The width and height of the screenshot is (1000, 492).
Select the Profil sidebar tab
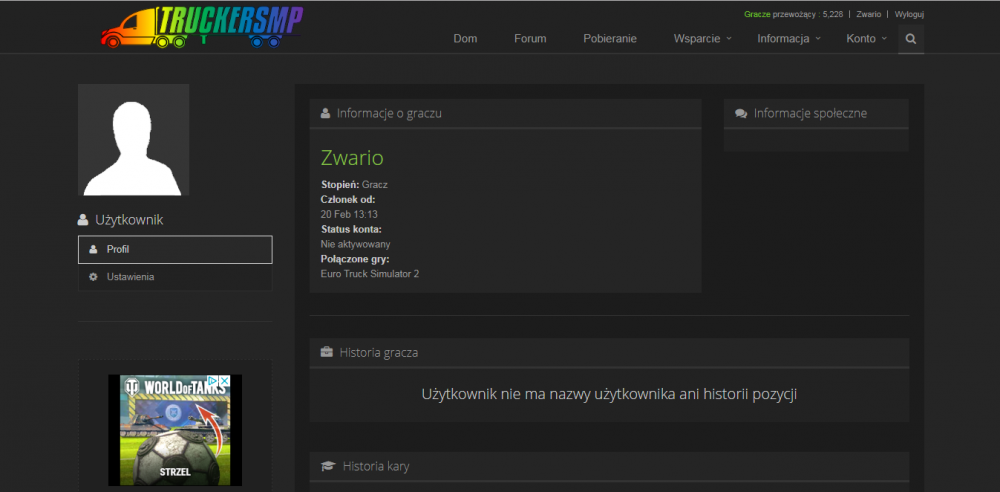(x=175, y=249)
